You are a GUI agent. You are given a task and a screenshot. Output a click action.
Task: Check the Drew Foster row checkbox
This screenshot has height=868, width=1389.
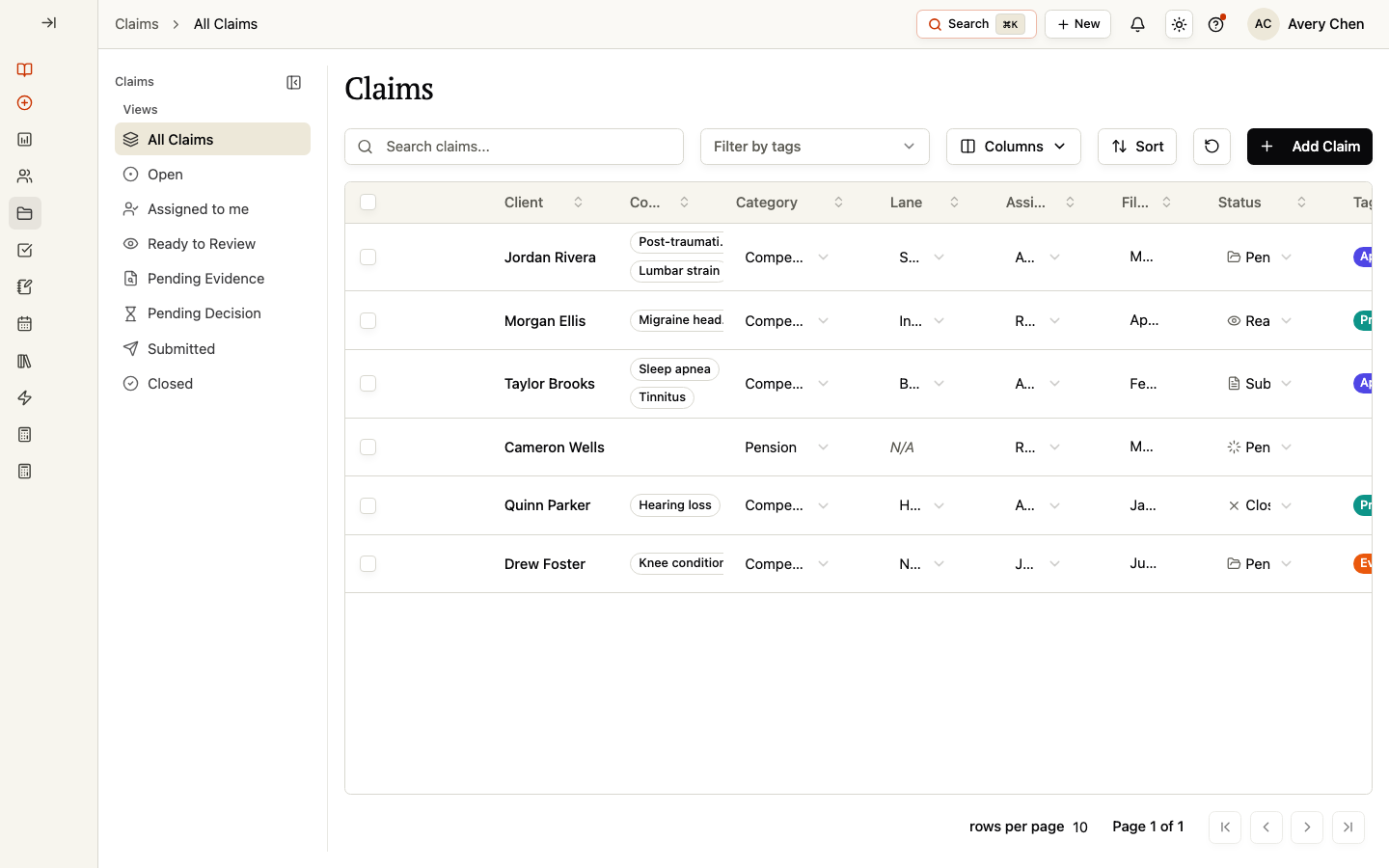(368, 563)
